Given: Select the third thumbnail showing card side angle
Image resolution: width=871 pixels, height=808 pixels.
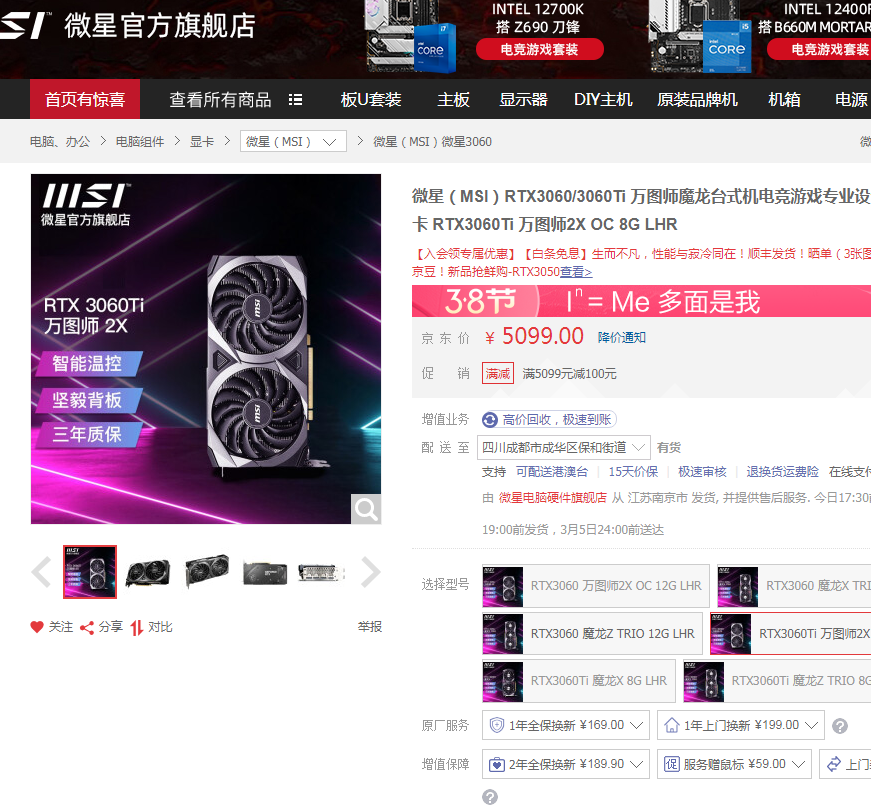Looking at the screenshot, I should click(x=207, y=572).
